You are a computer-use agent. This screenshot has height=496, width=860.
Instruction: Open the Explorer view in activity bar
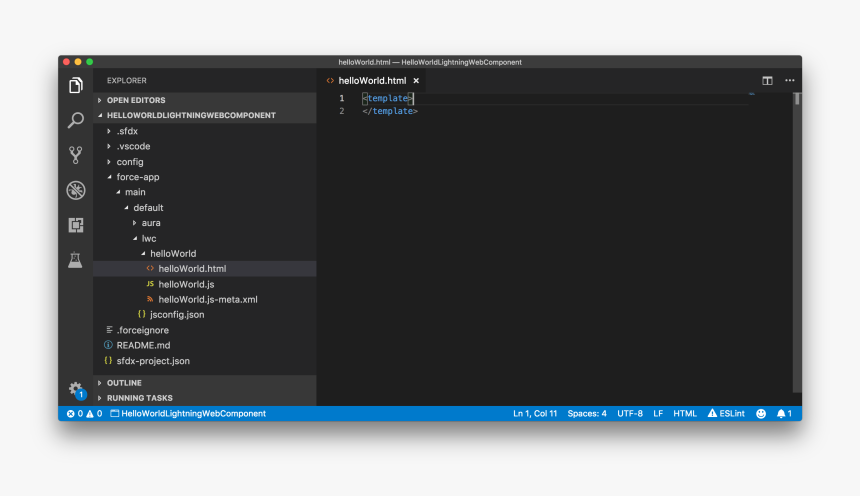click(x=76, y=85)
